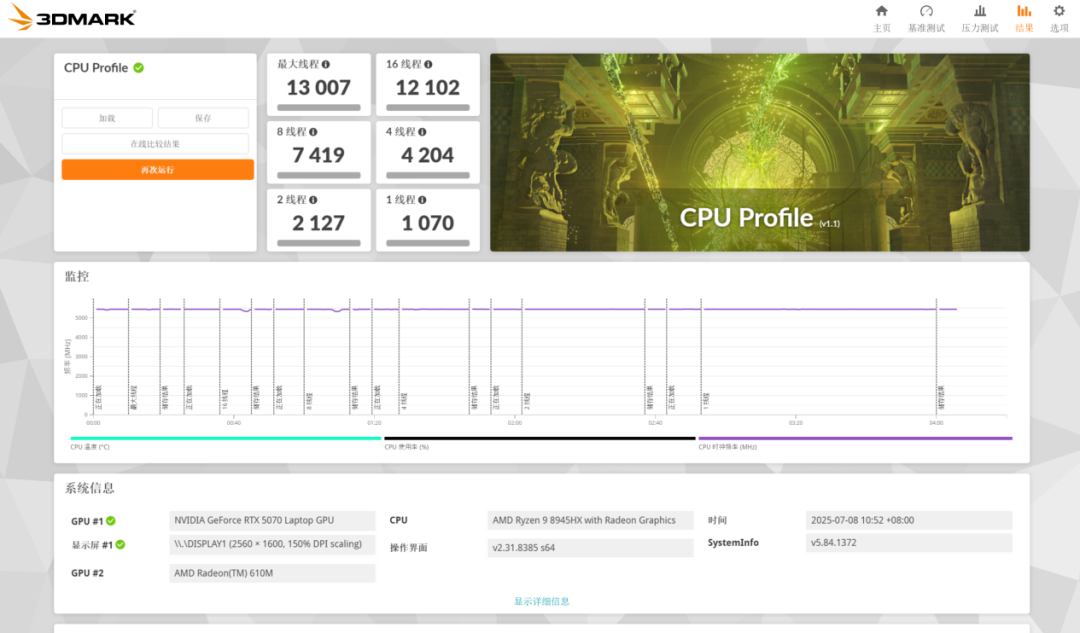1080x633 pixels.
Task: Open the 基准测试 benchmarks section
Action: tap(926, 19)
